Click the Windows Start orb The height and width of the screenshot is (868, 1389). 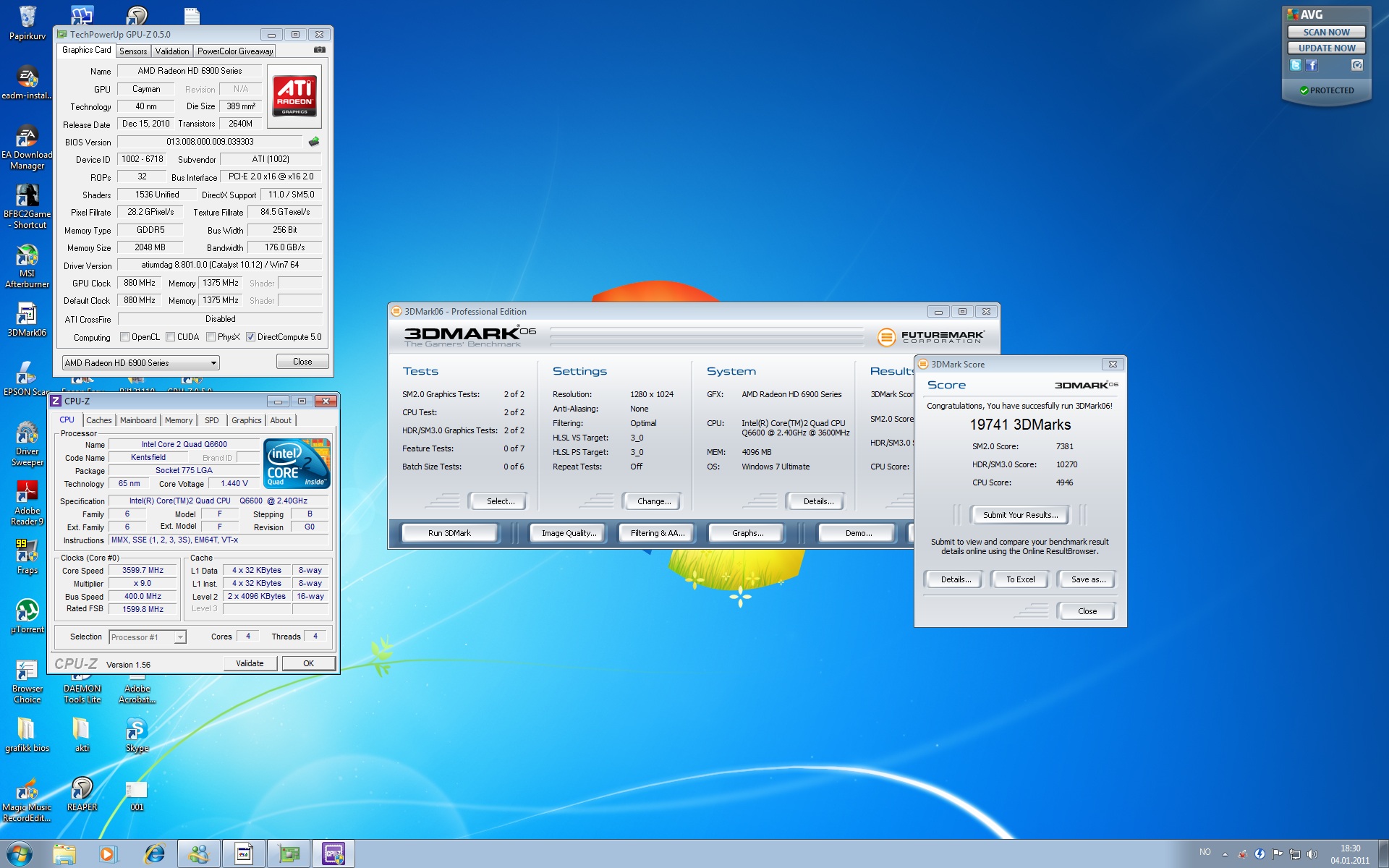(x=20, y=854)
